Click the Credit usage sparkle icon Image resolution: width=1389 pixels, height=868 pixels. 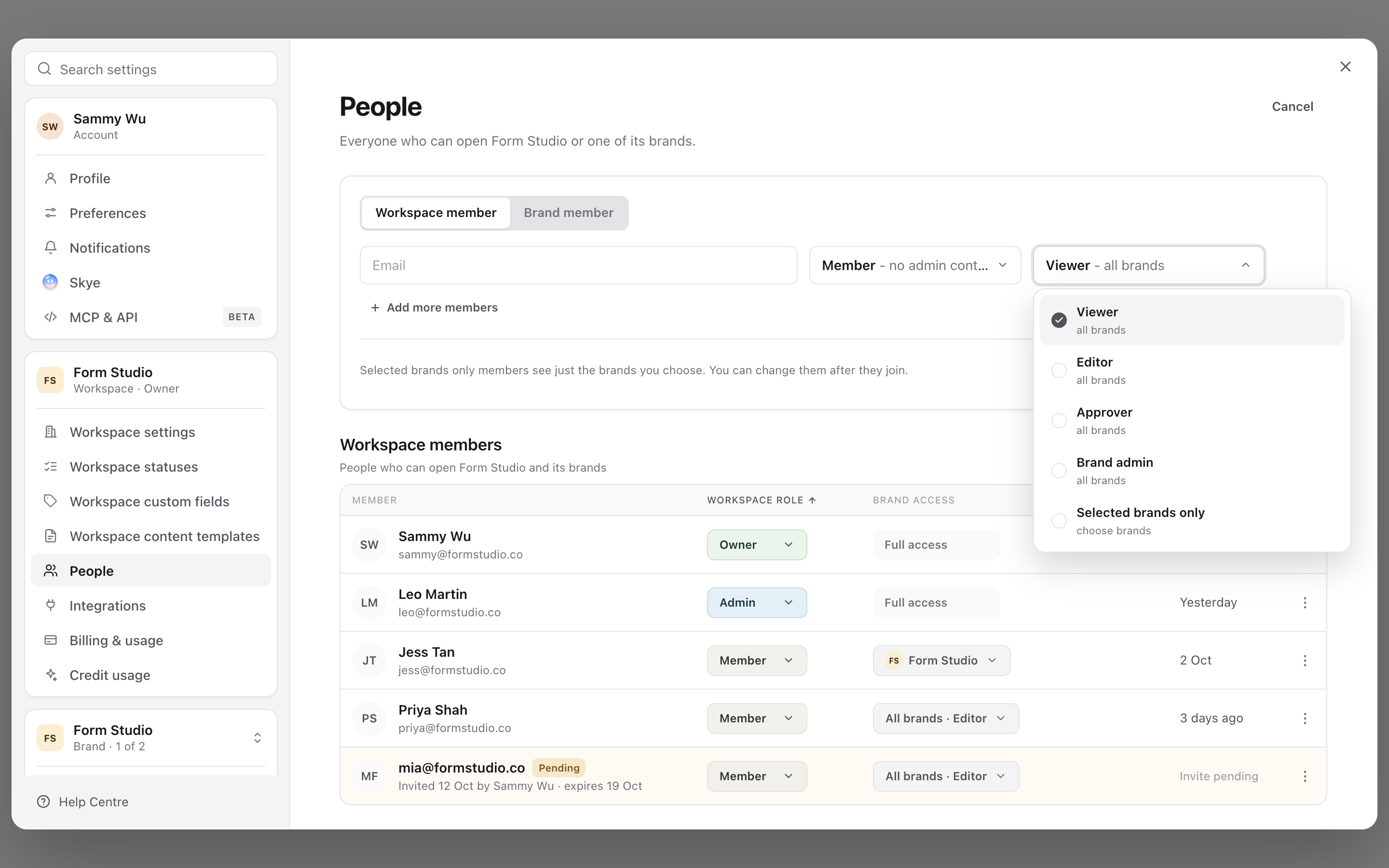point(51,675)
